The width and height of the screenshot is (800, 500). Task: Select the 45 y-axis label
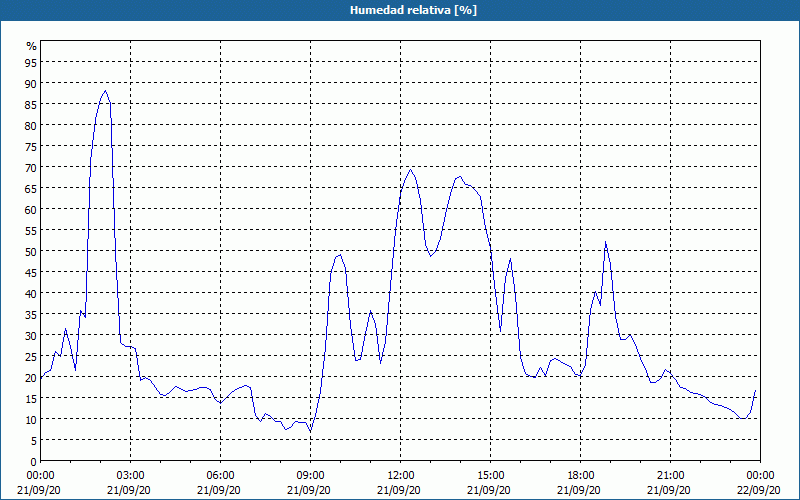(x=31, y=272)
